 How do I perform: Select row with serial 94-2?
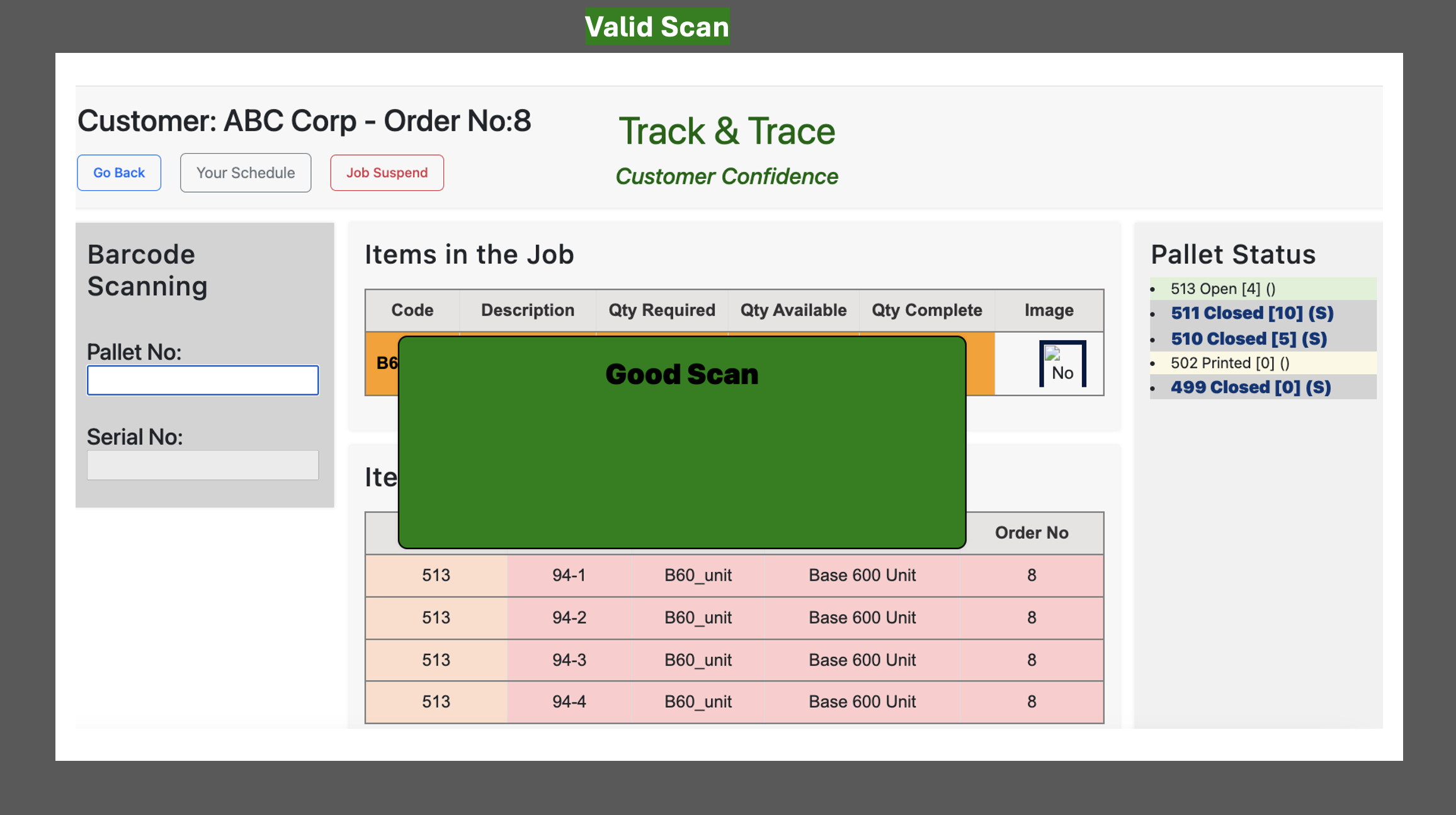click(x=569, y=617)
